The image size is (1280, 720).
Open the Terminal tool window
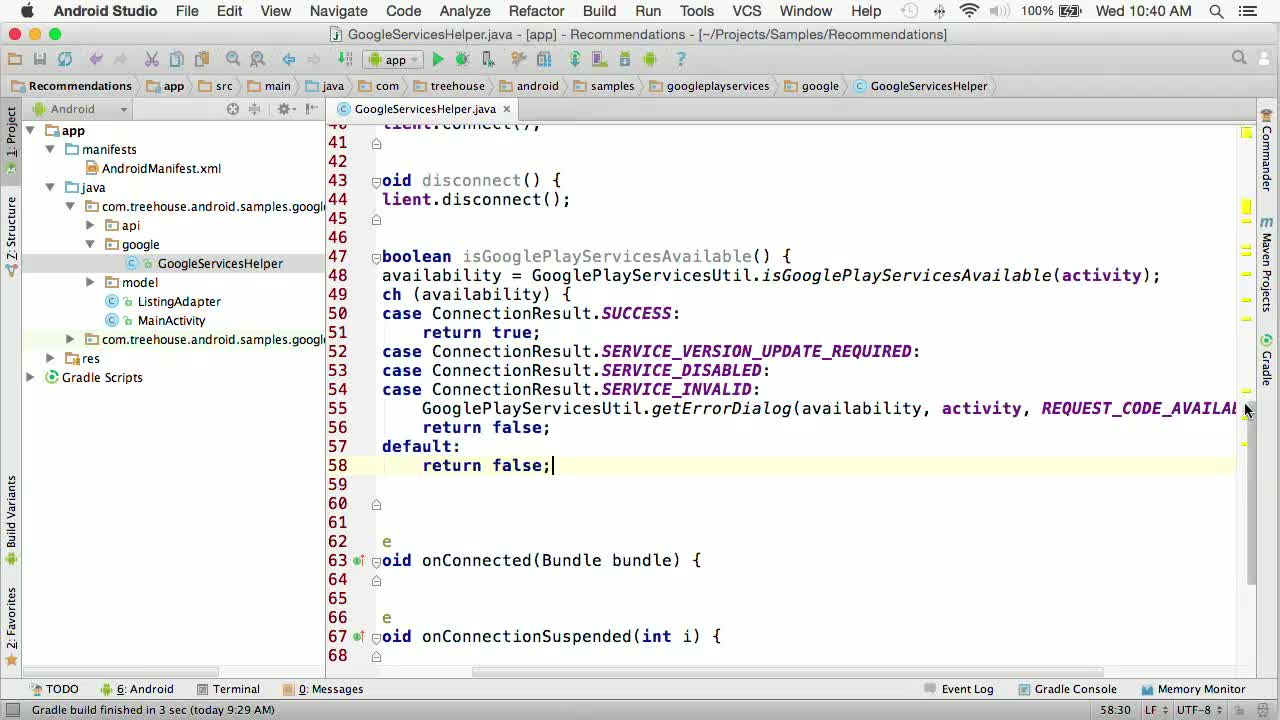coord(228,689)
